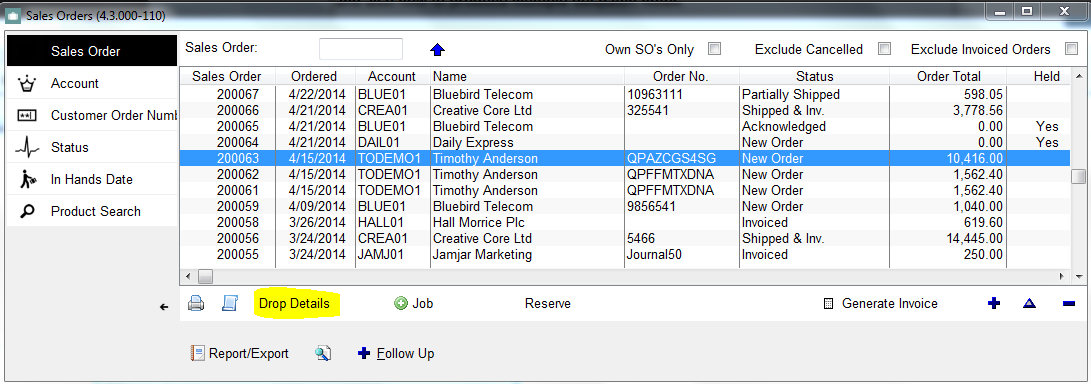Viewport: 1091px width, 384px height.
Task: Click the list scroll-up arrow
Action: click(x=1078, y=77)
